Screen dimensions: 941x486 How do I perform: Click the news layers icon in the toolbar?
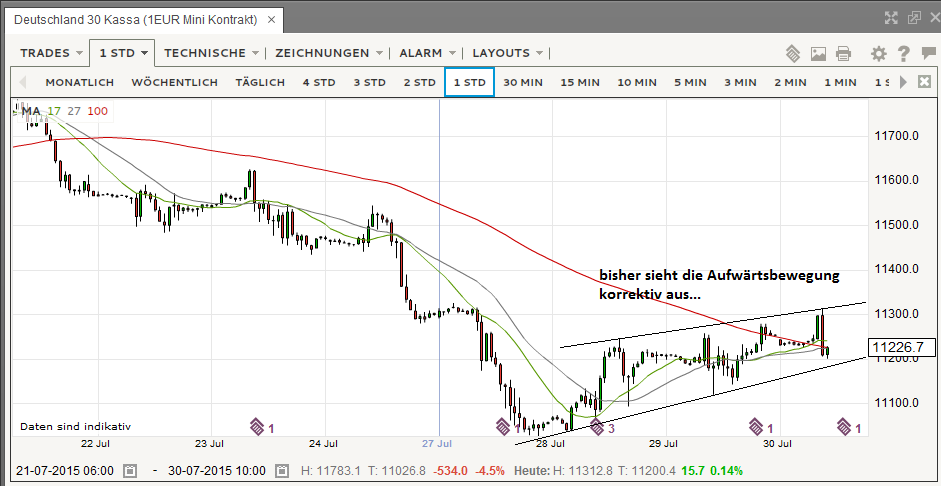(x=793, y=53)
